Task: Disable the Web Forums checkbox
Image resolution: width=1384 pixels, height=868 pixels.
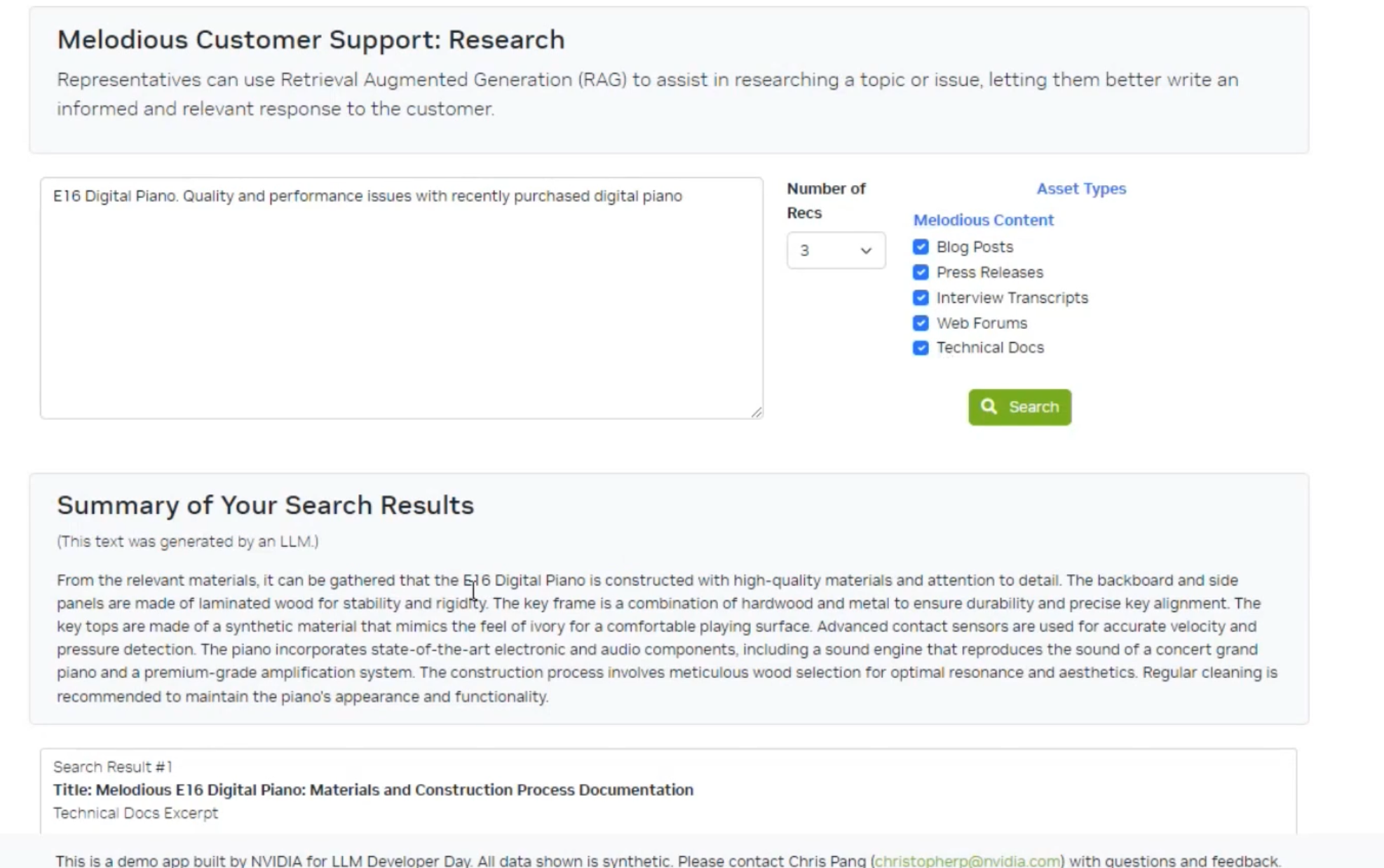Action: click(x=921, y=323)
